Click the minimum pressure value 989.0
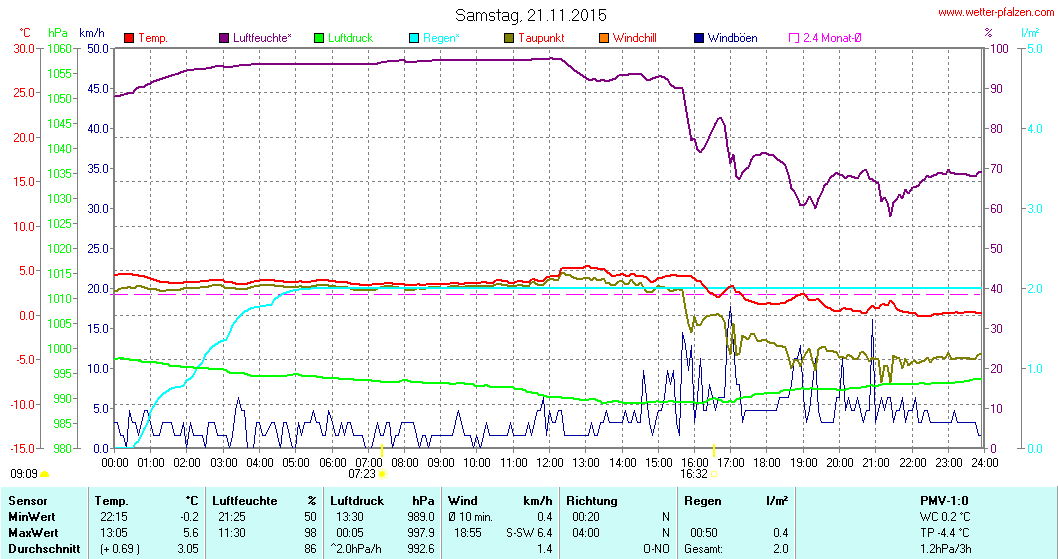The height and width of the screenshot is (559, 1058). (x=421, y=517)
